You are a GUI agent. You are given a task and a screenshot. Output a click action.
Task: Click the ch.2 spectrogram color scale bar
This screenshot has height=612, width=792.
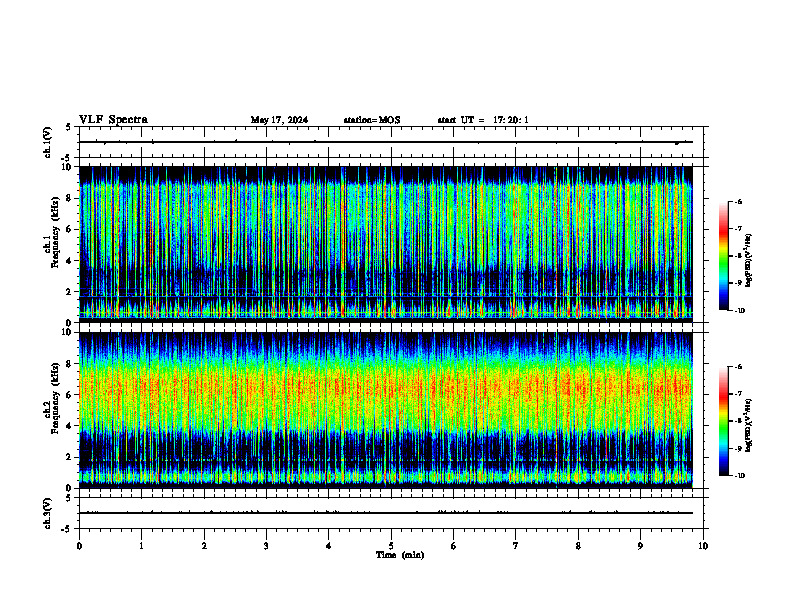point(723,421)
